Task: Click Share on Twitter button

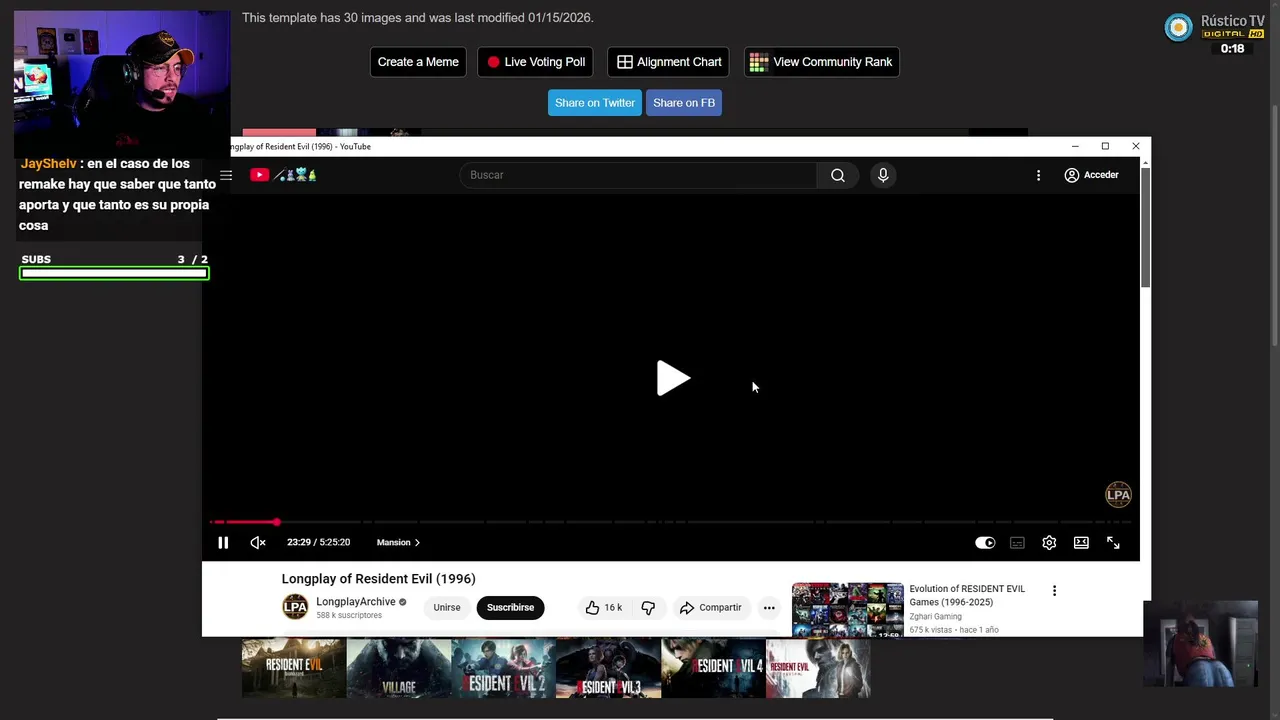Action: point(595,103)
